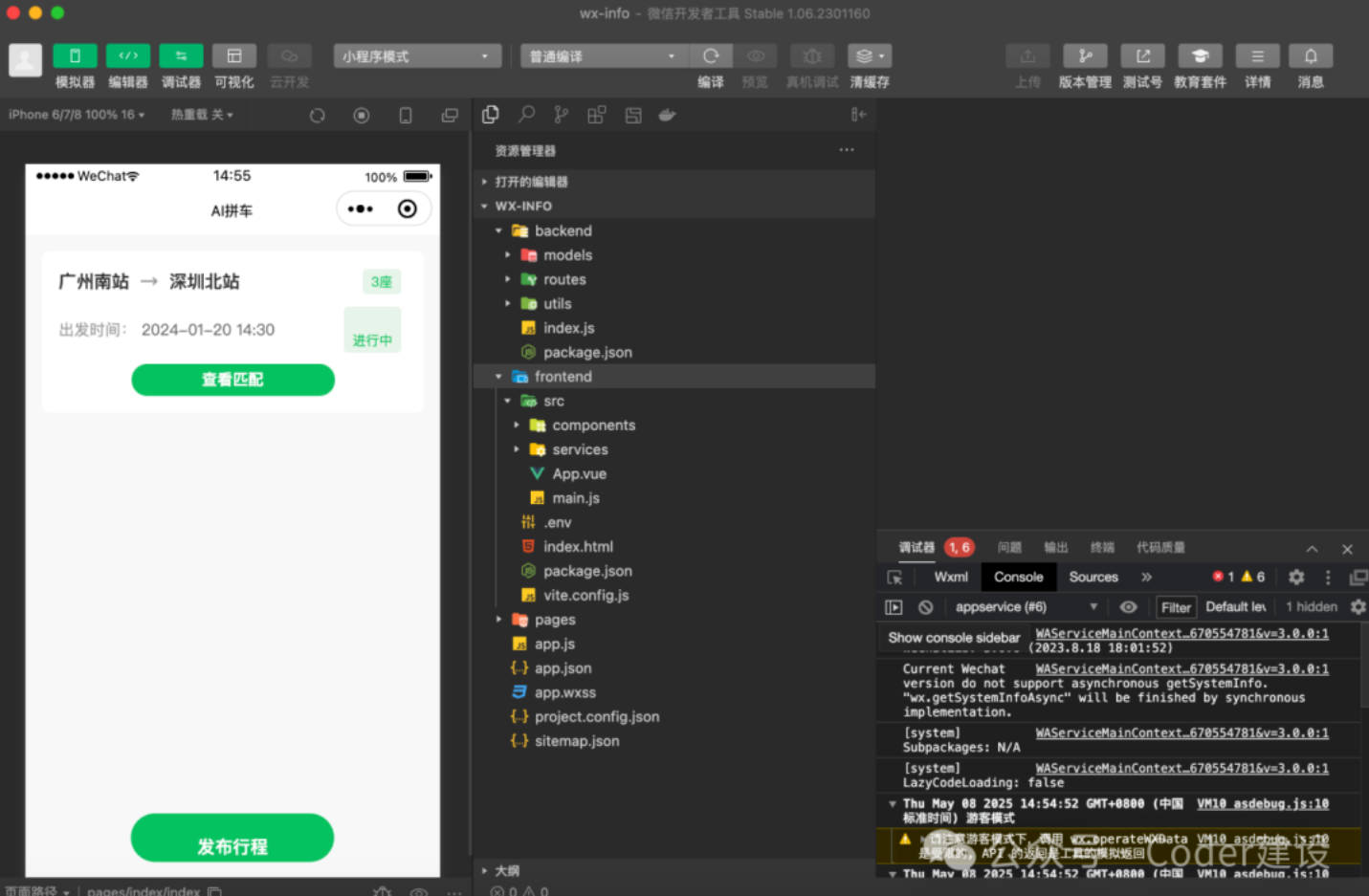Image resolution: width=1369 pixels, height=896 pixels.
Task: Expand the services folder
Action: point(674,449)
